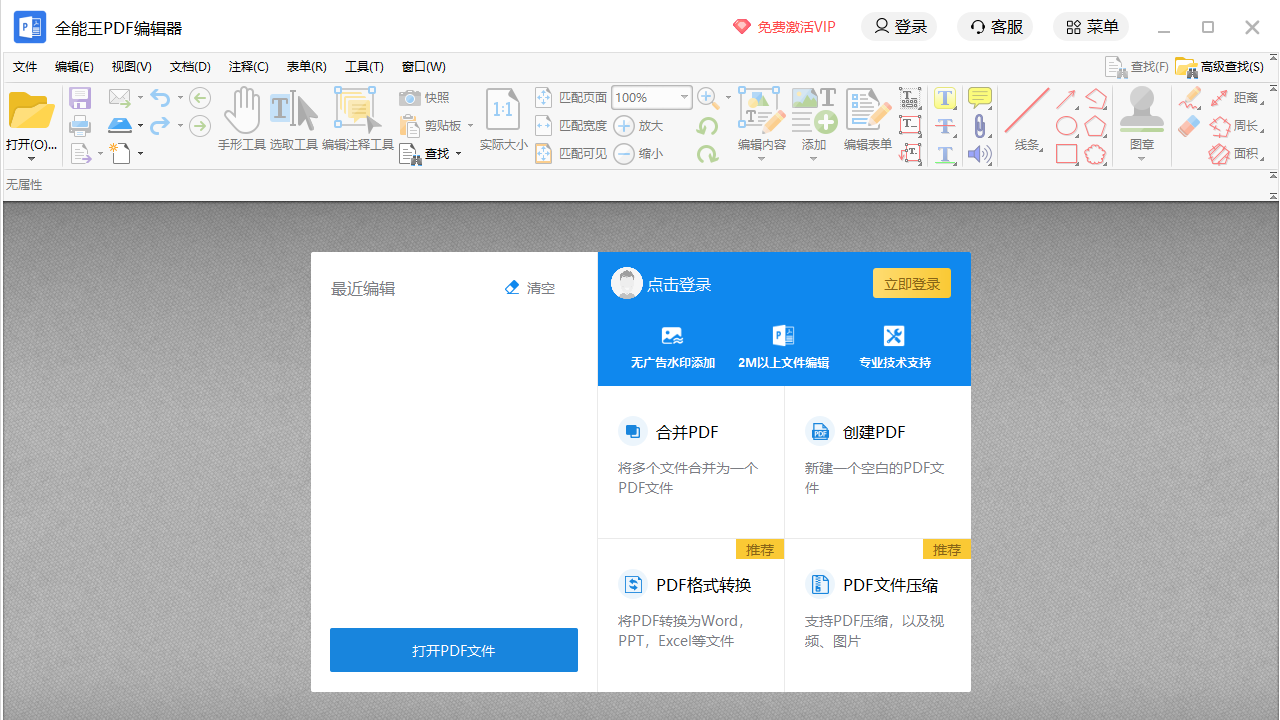Open the 工具(T) menu
This screenshot has width=1280, height=720.
[364, 66]
